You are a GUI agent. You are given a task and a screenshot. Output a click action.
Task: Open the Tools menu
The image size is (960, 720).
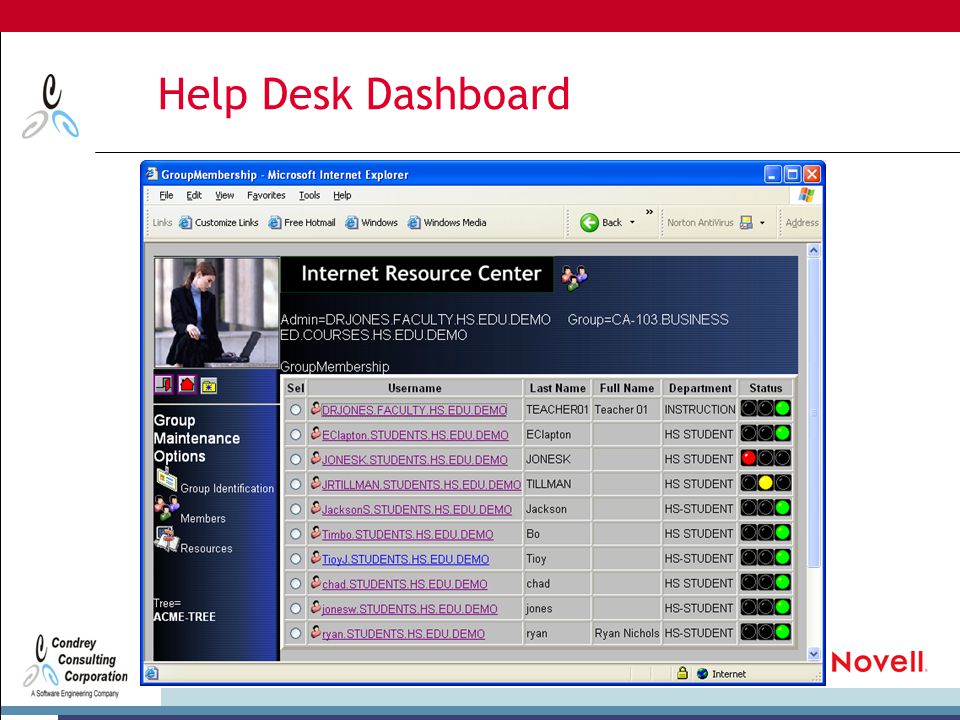click(309, 195)
